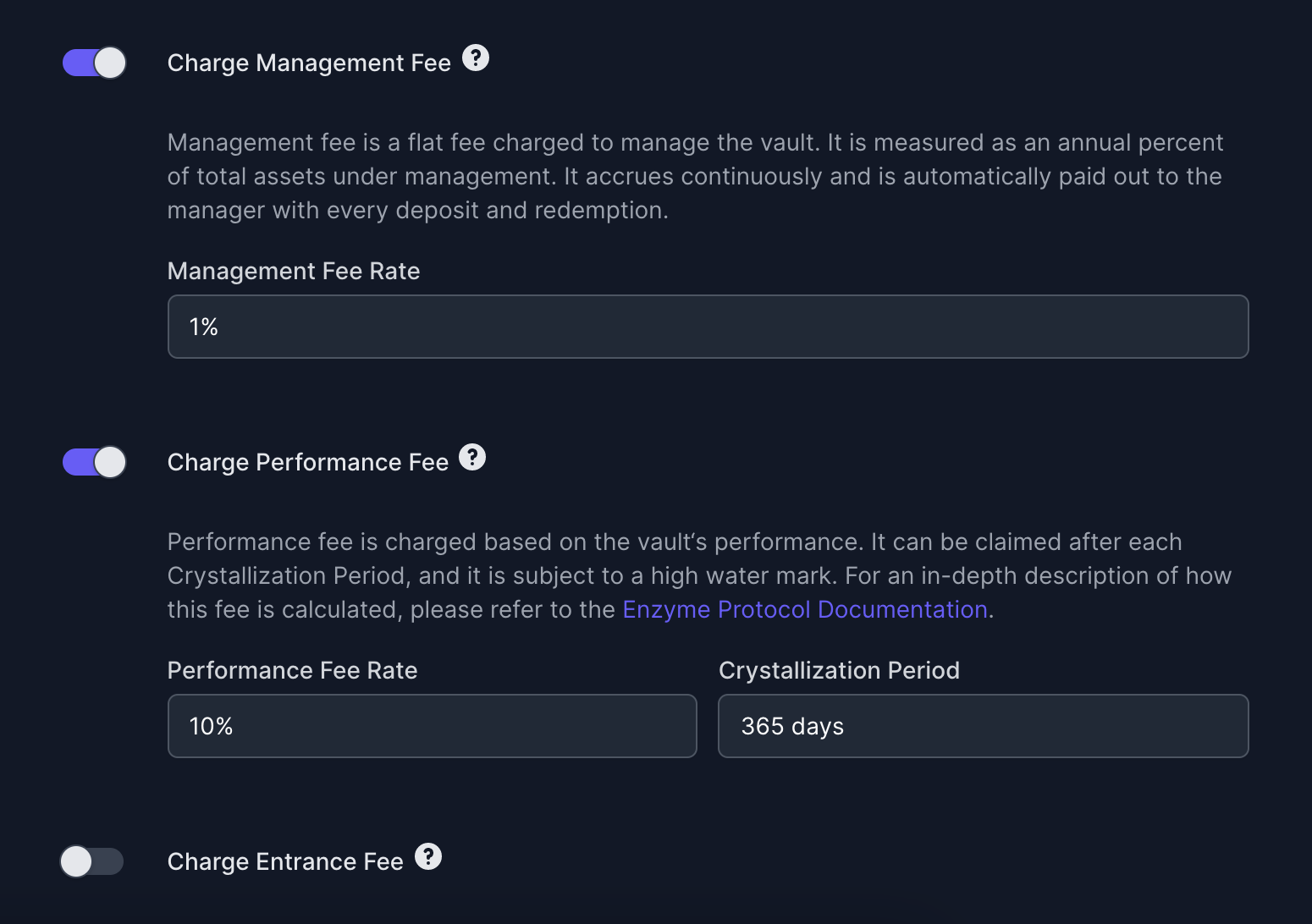Screen dimensions: 1312x924
Task: Click the "Management Fee Rate" field label
Action: click(294, 271)
